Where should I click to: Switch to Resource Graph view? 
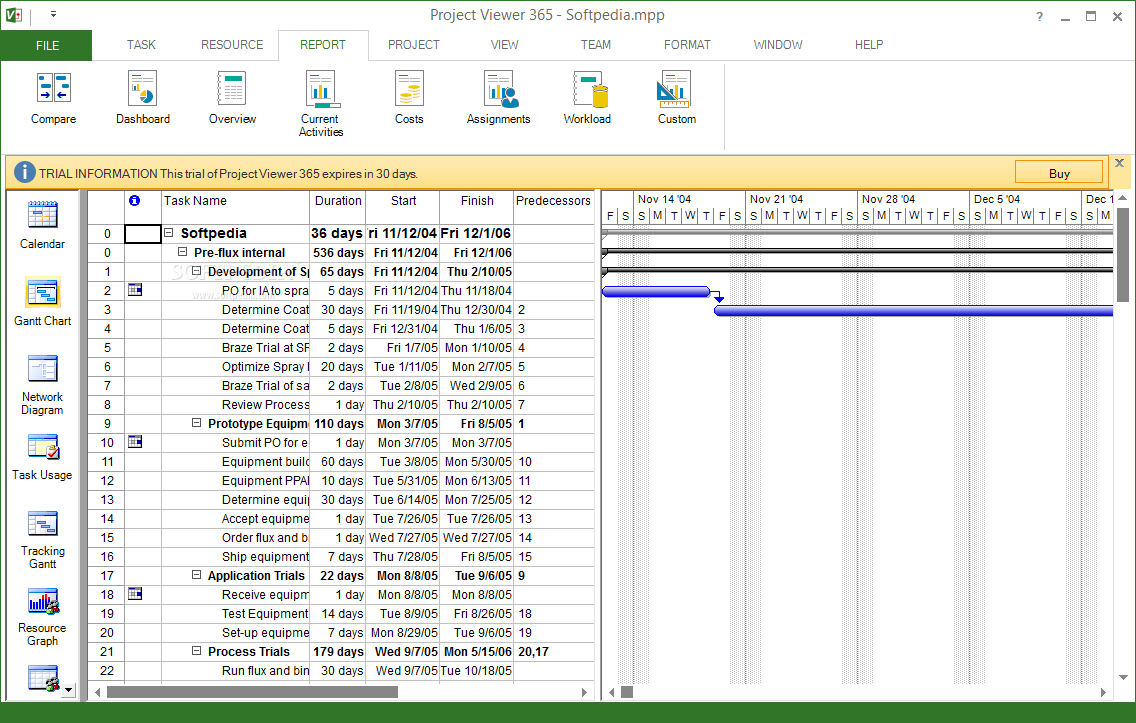click(x=43, y=617)
